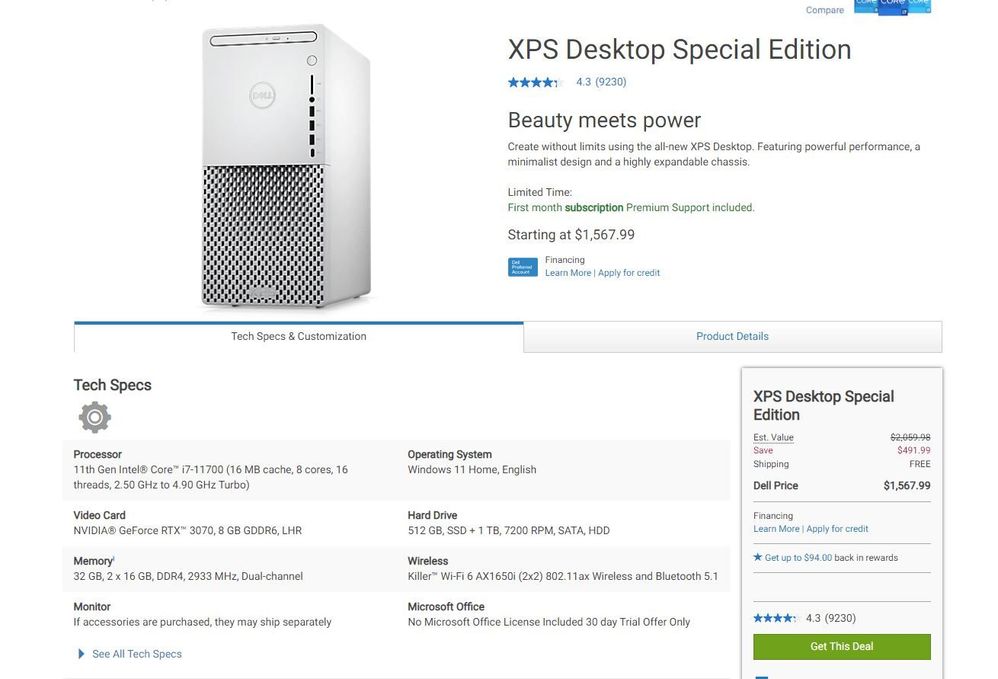Click Learn More under the main Financing
The image size is (998, 679).
coord(568,273)
